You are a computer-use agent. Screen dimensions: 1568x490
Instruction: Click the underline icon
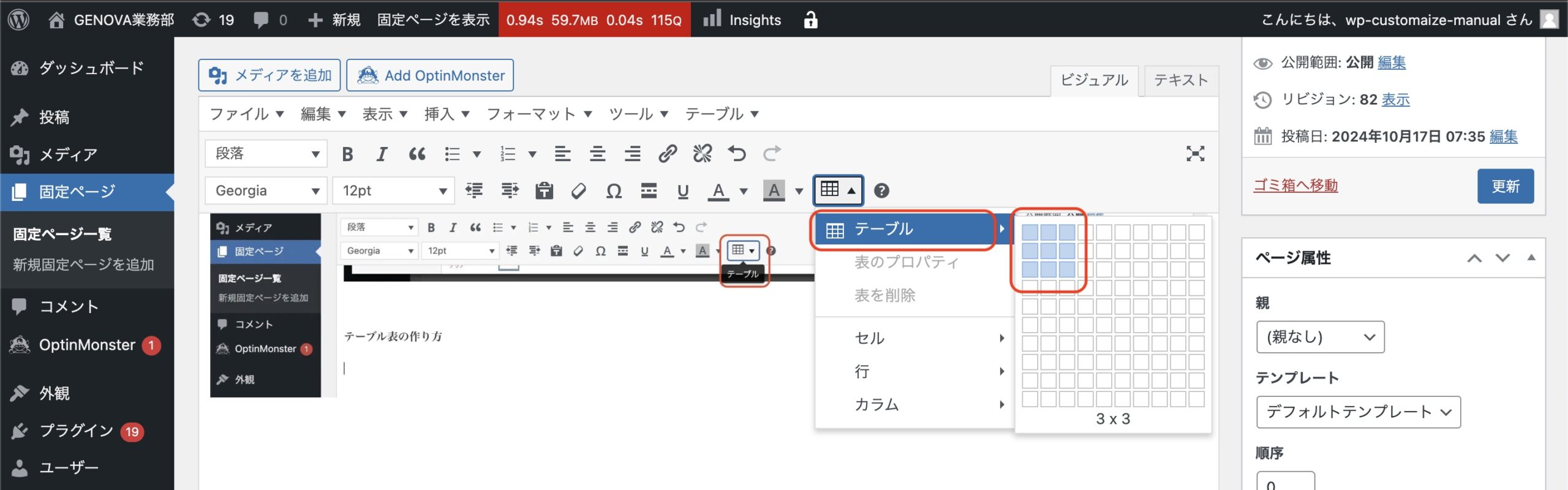click(x=683, y=191)
